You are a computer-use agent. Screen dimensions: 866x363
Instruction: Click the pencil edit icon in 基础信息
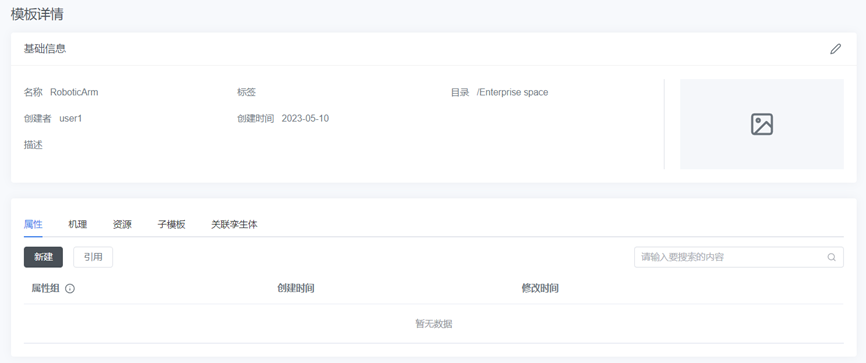pos(836,49)
